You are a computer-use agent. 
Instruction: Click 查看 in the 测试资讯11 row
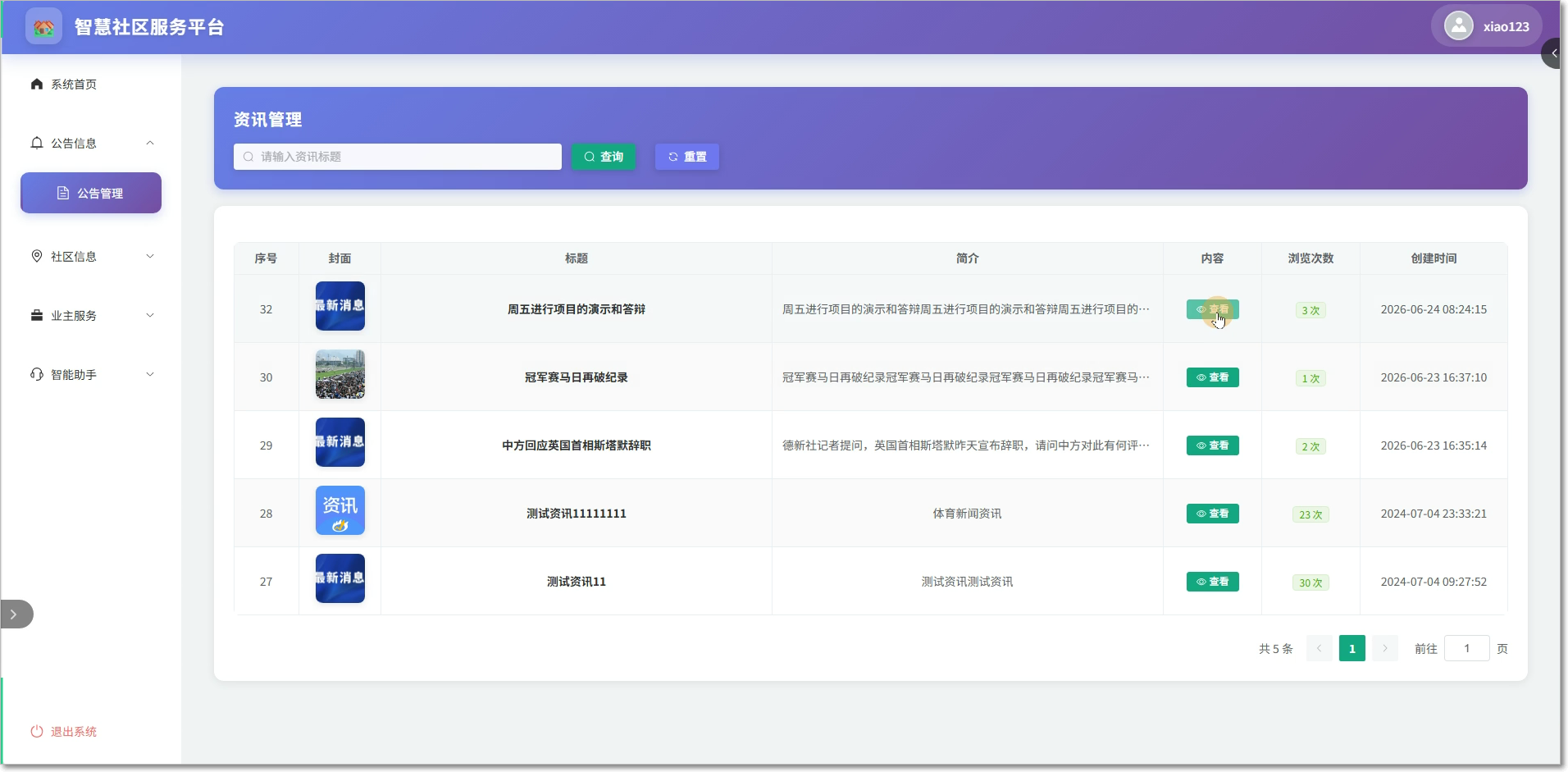1212,582
